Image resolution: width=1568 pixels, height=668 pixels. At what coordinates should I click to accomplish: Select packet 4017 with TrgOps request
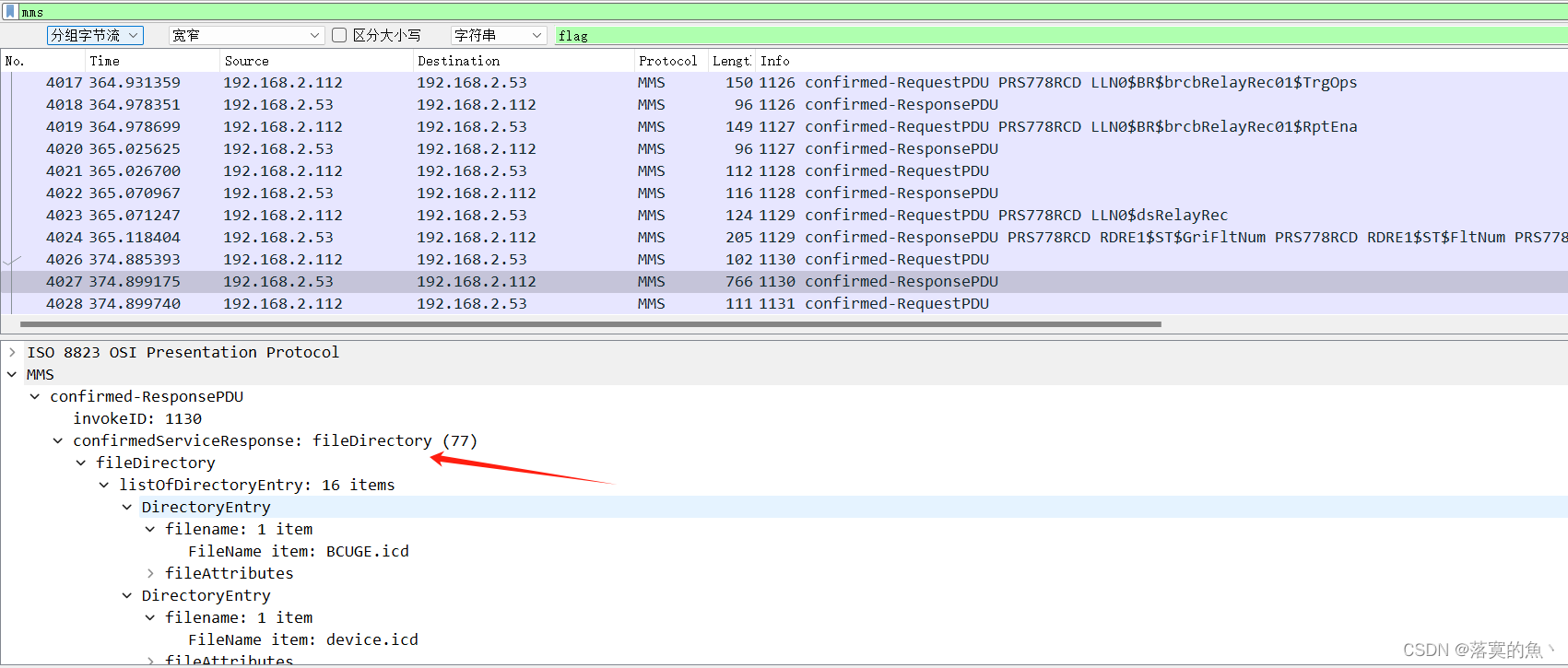(x=784, y=83)
